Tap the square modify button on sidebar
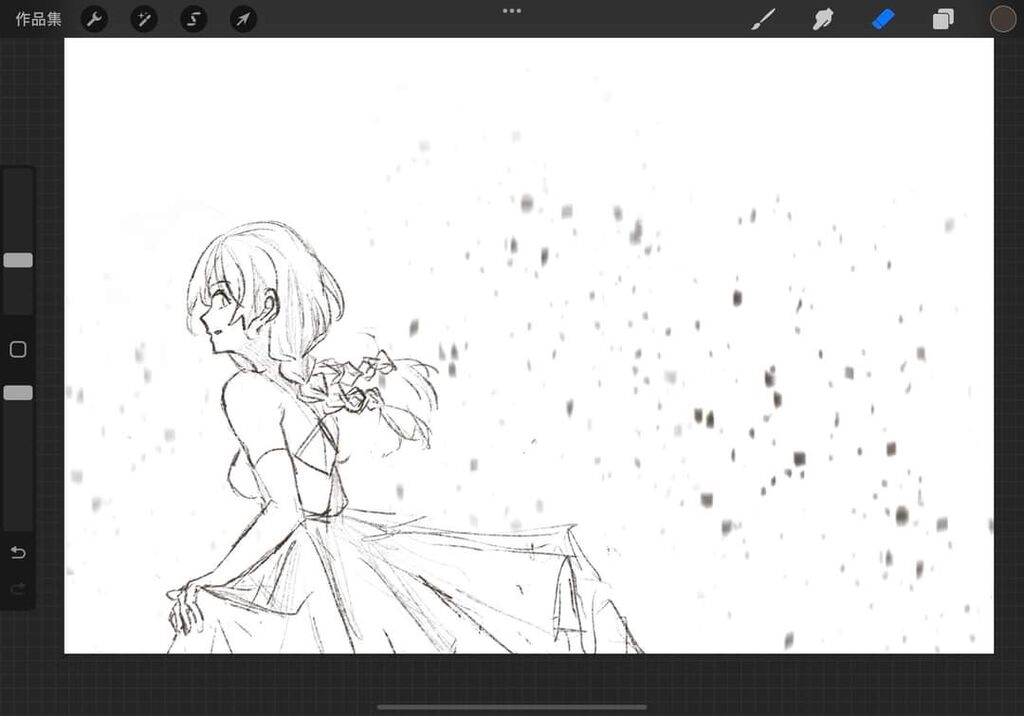 [18, 350]
